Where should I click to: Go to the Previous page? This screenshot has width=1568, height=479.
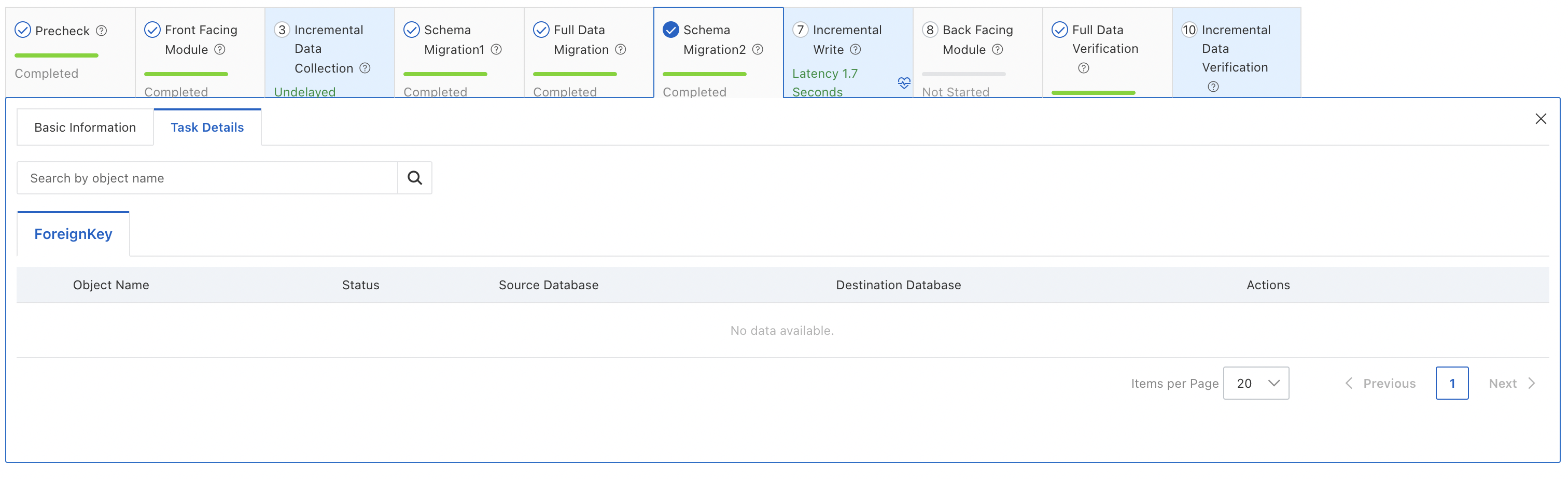(x=1380, y=384)
